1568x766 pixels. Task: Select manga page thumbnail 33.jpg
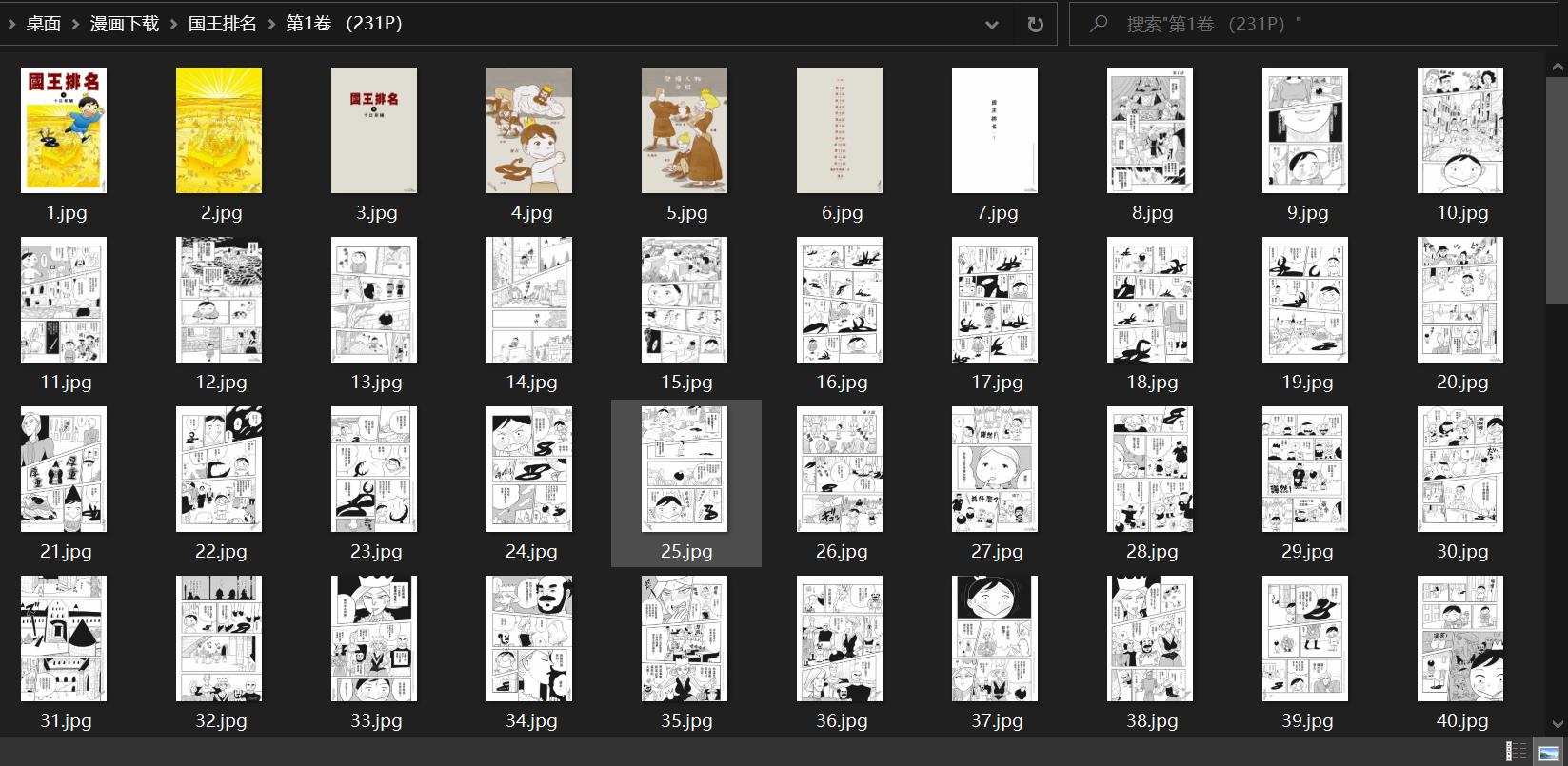tap(375, 638)
